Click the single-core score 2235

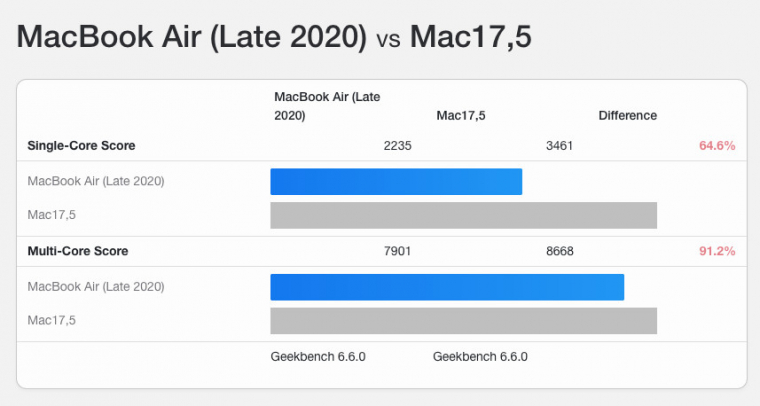397,146
